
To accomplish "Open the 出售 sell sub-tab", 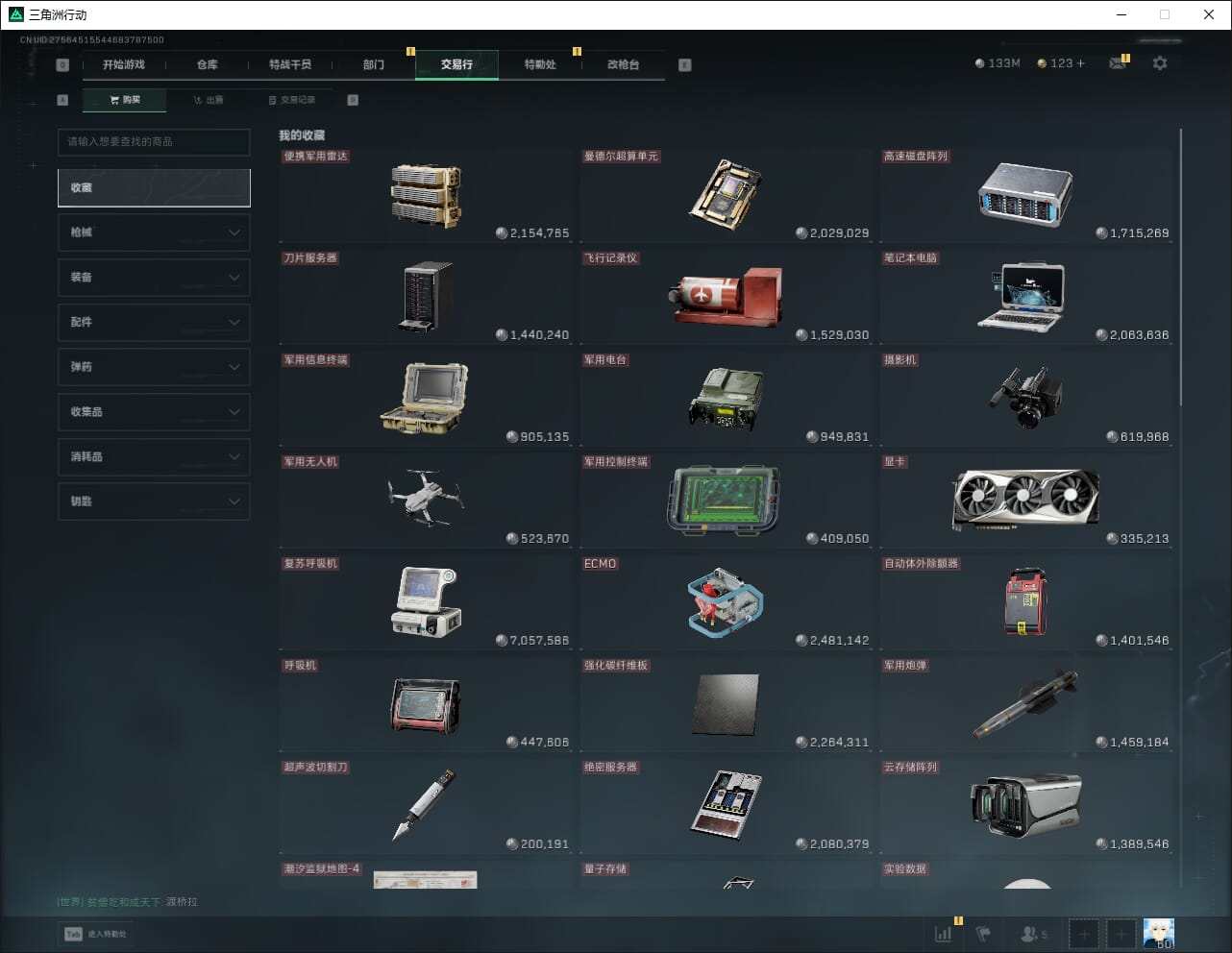I will [x=208, y=100].
